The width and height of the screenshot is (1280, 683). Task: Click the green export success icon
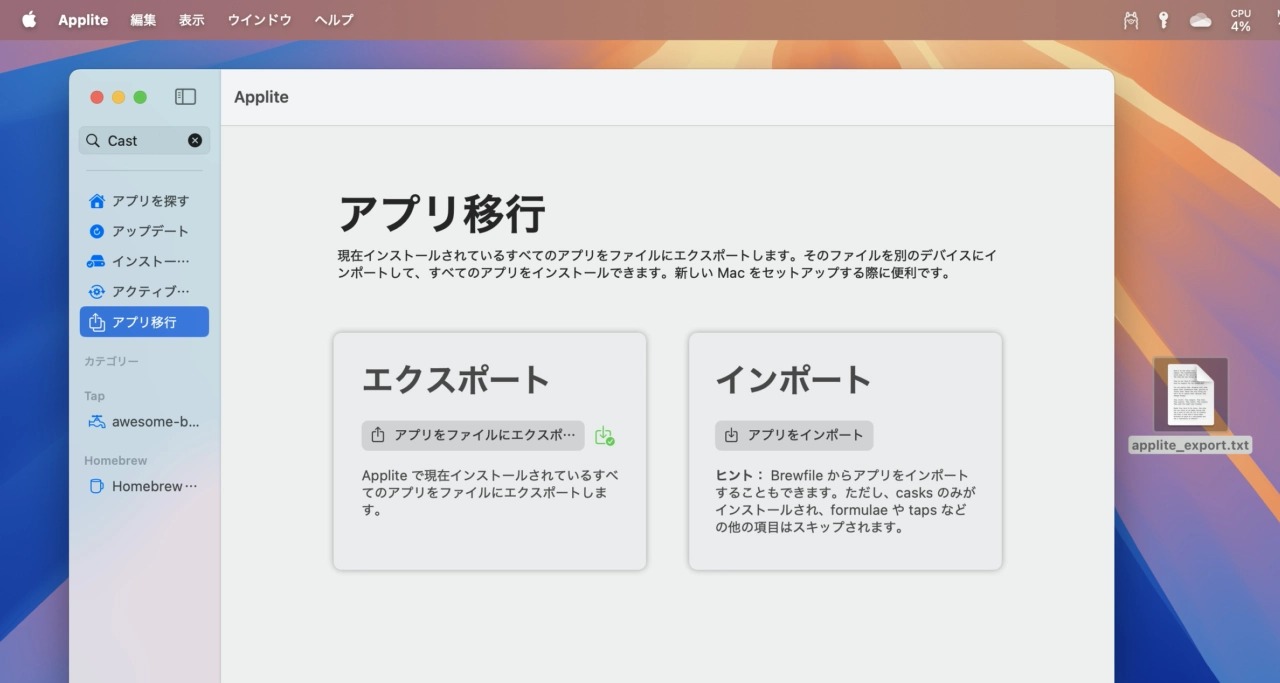click(604, 436)
